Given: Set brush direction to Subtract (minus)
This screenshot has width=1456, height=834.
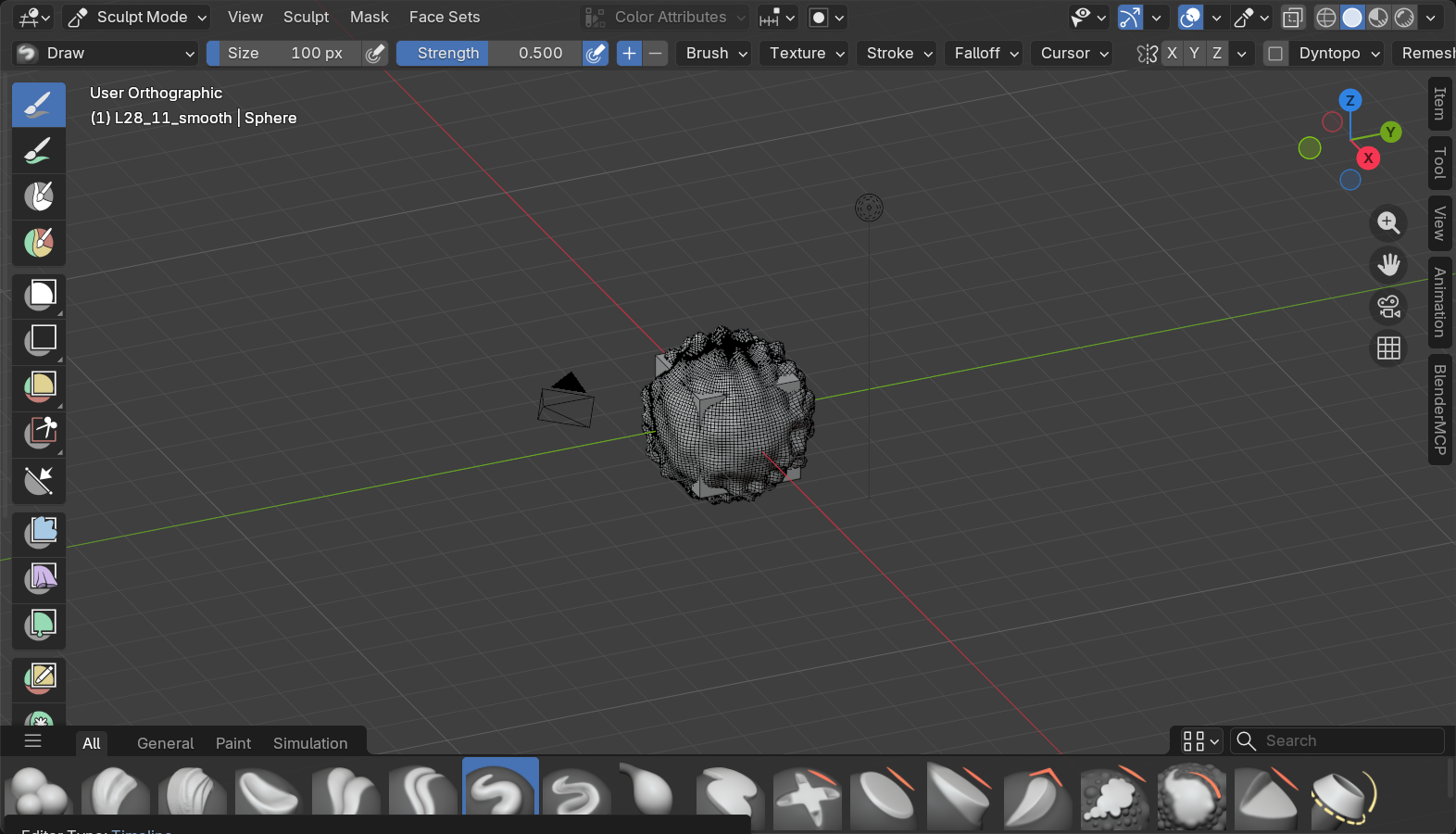Looking at the screenshot, I should [x=655, y=54].
